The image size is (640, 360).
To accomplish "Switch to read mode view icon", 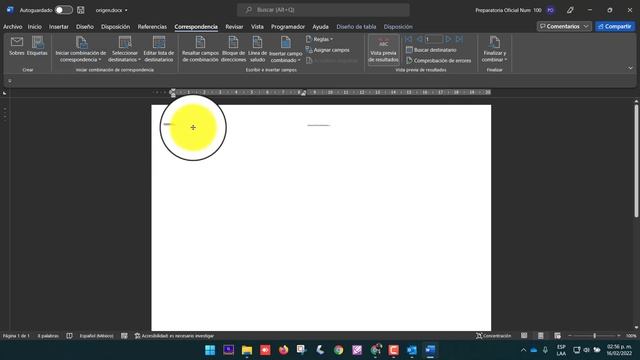I will [524, 336].
